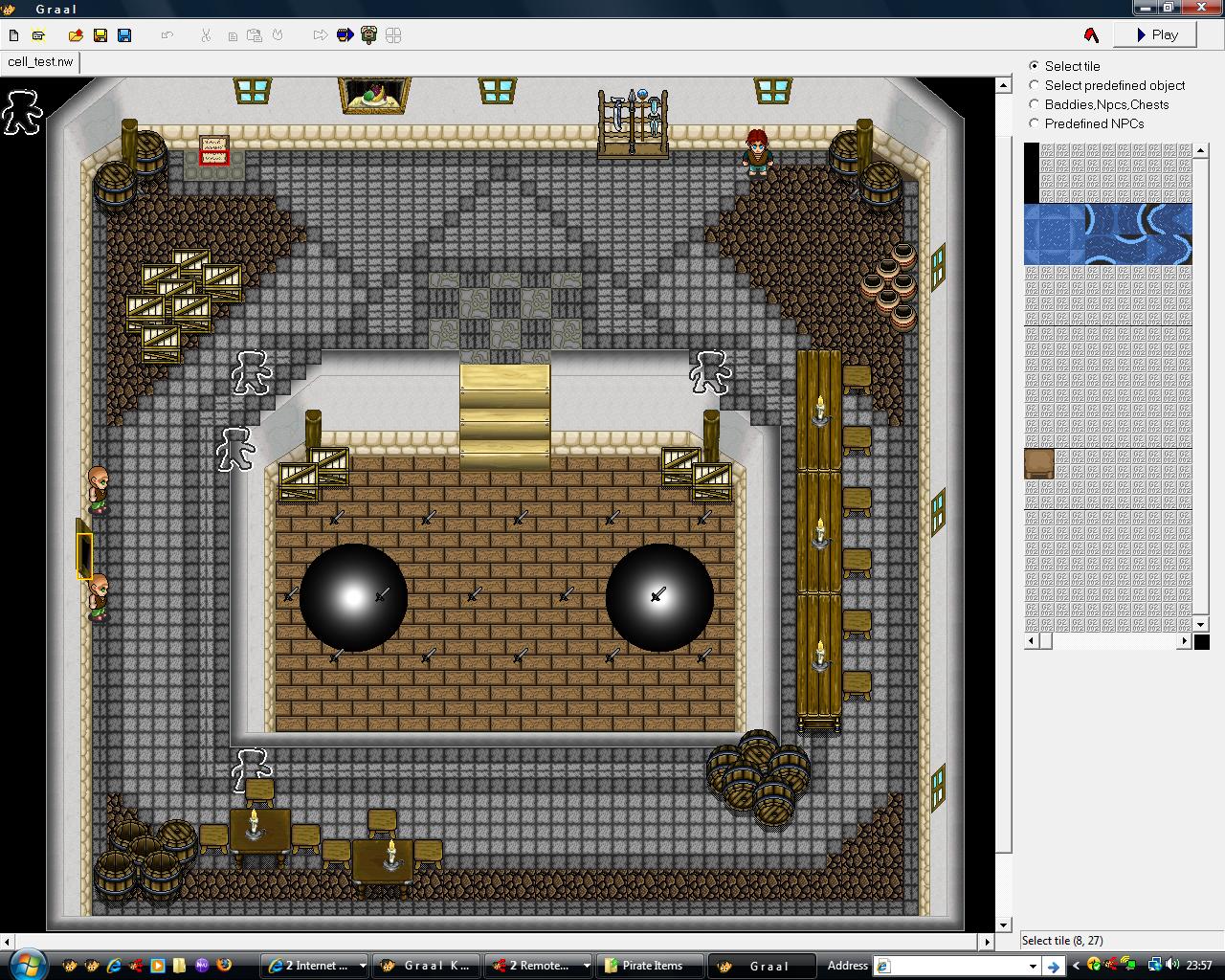
Task: Click the fruit painting on the top wall
Action: coord(374,96)
